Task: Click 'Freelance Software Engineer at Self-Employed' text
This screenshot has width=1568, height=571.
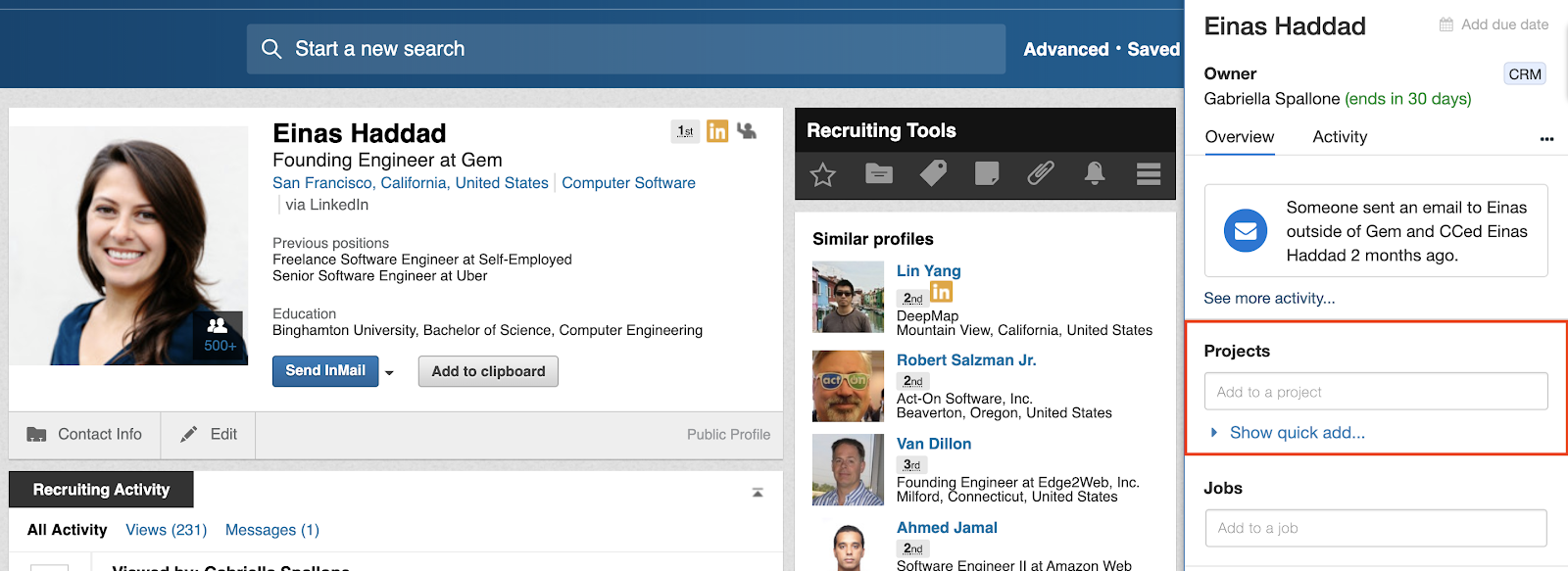Action: point(422,260)
